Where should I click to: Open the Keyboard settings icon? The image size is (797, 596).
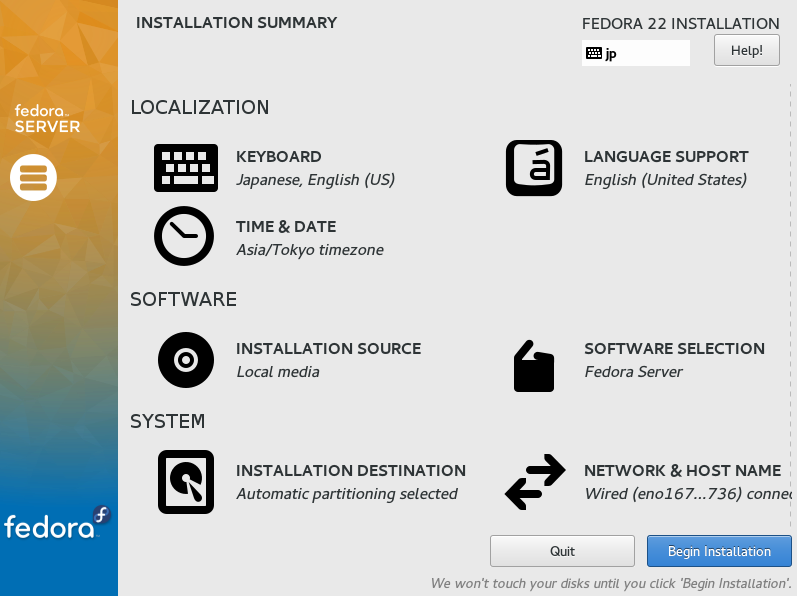point(186,168)
